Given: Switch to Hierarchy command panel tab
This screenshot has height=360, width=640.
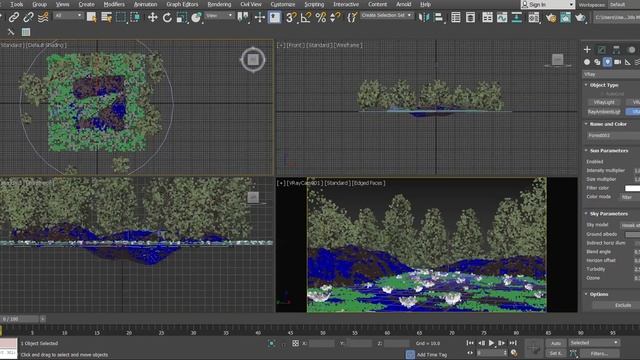Looking at the screenshot, I should pyautogui.click(x=616, y=49).
